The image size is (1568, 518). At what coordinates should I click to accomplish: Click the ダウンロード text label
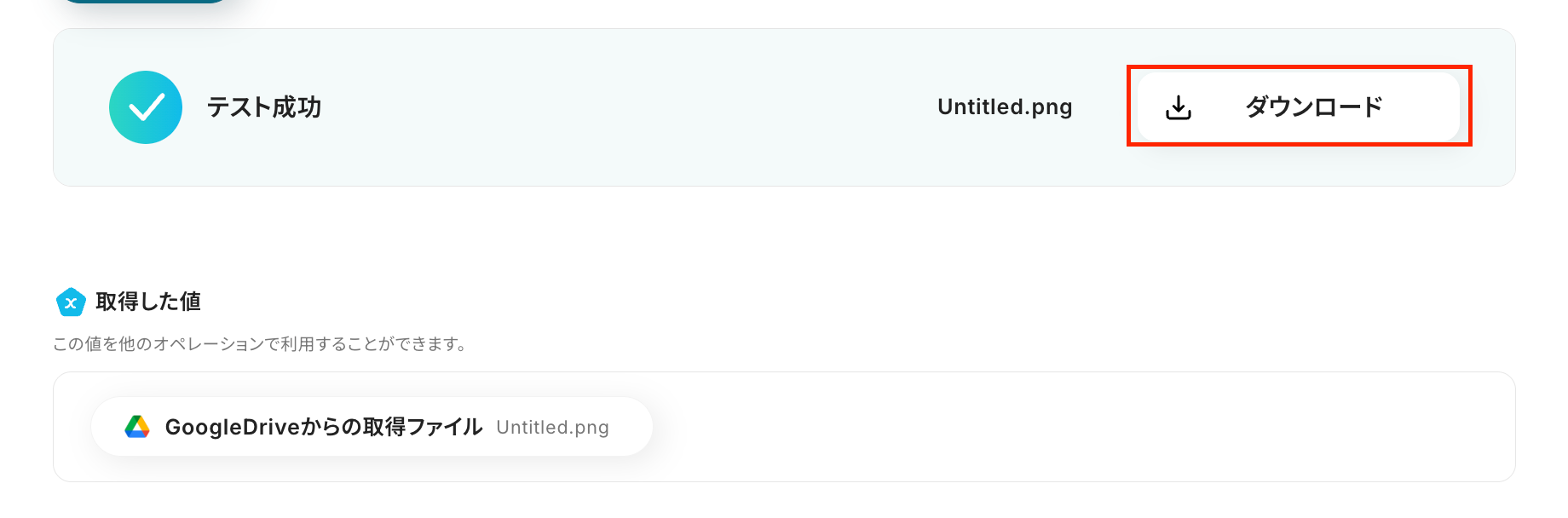(x=1313, y=107)
